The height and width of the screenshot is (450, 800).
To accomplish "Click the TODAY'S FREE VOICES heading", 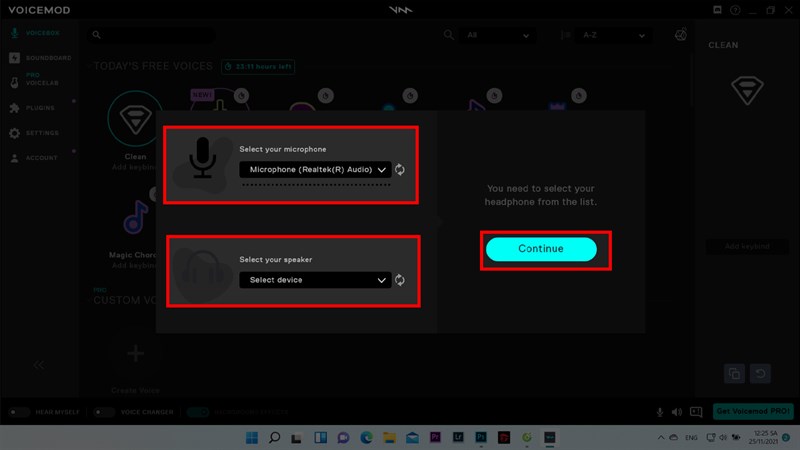I will coord(153,66).
